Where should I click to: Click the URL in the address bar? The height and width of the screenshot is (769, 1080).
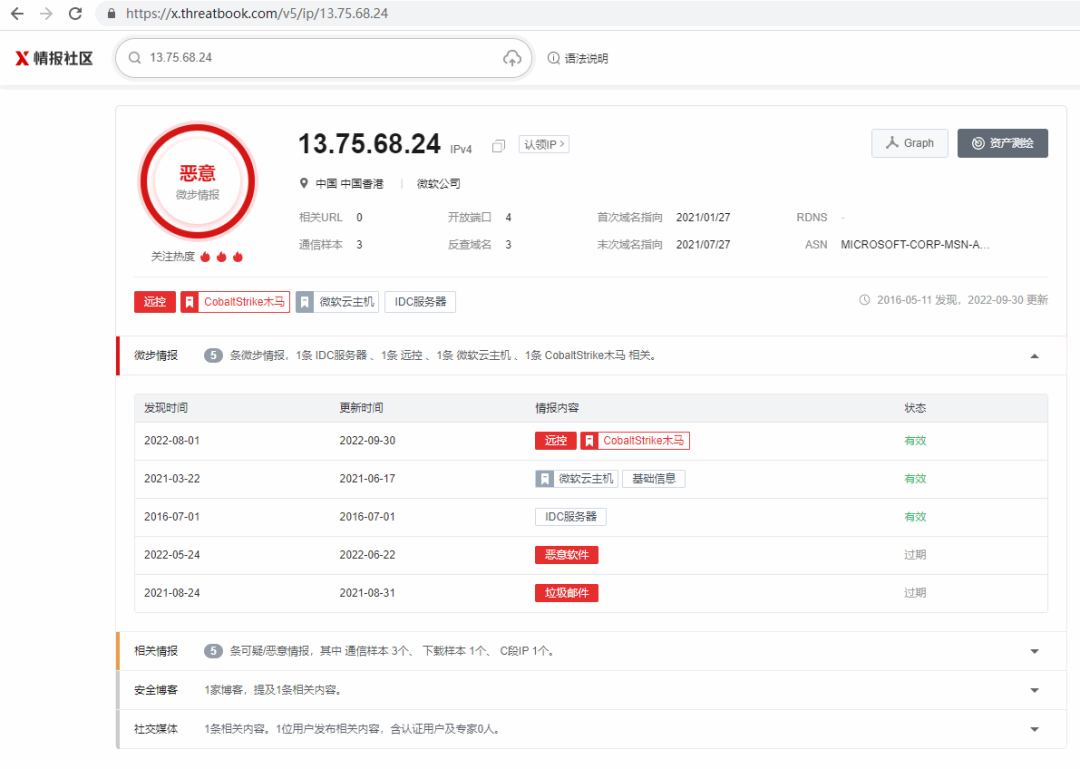pyautogui.click(x=257, y=13)
